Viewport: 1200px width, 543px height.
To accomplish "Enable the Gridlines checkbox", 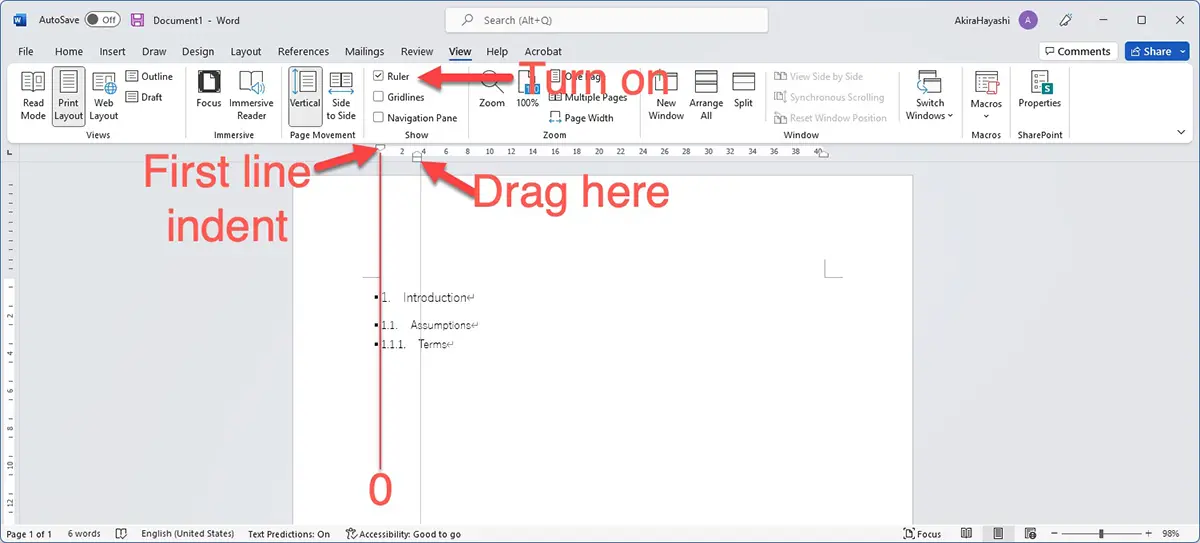I will pos(378,97).
